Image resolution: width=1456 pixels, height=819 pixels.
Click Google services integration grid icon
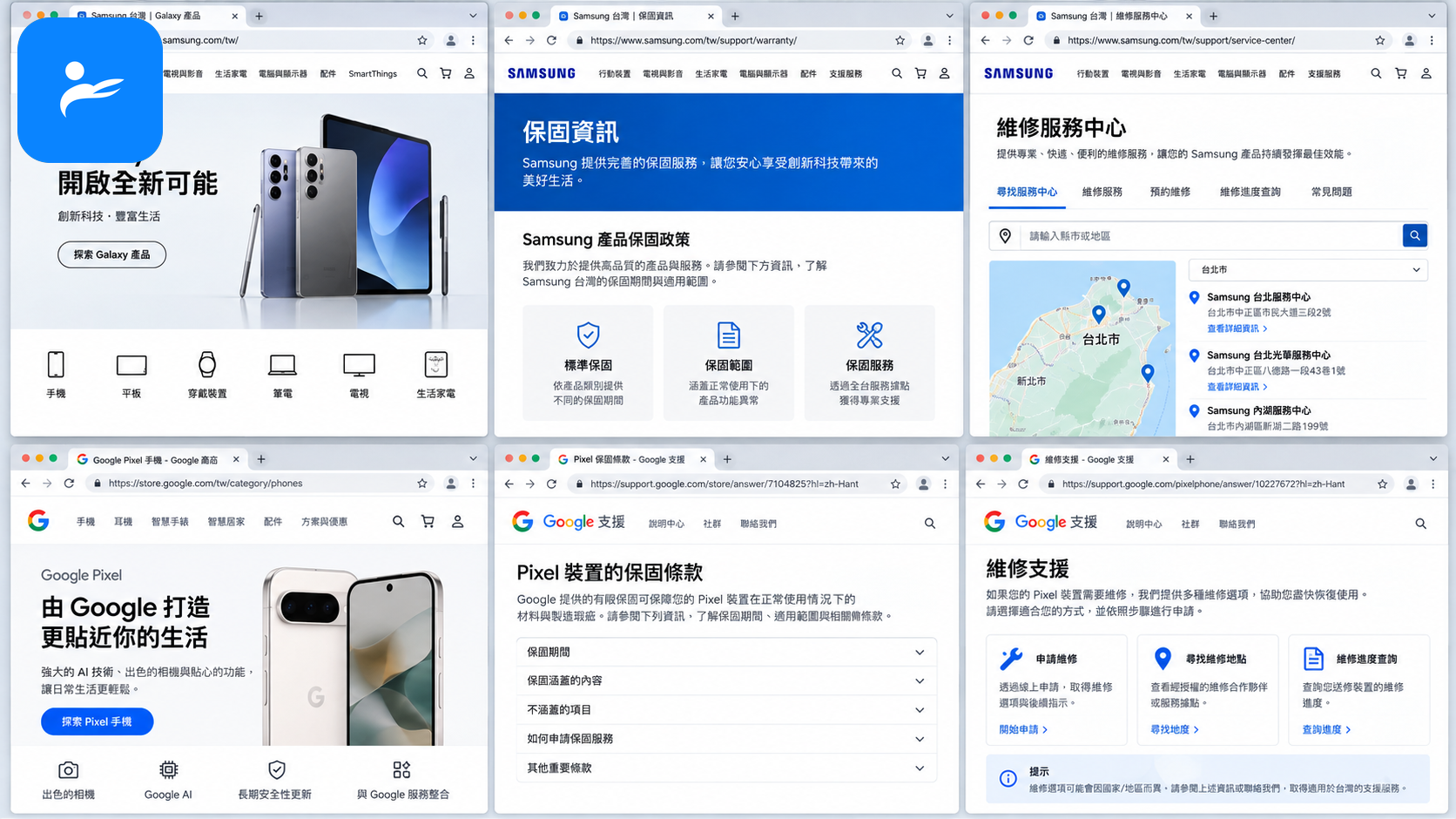click(401, 769)
